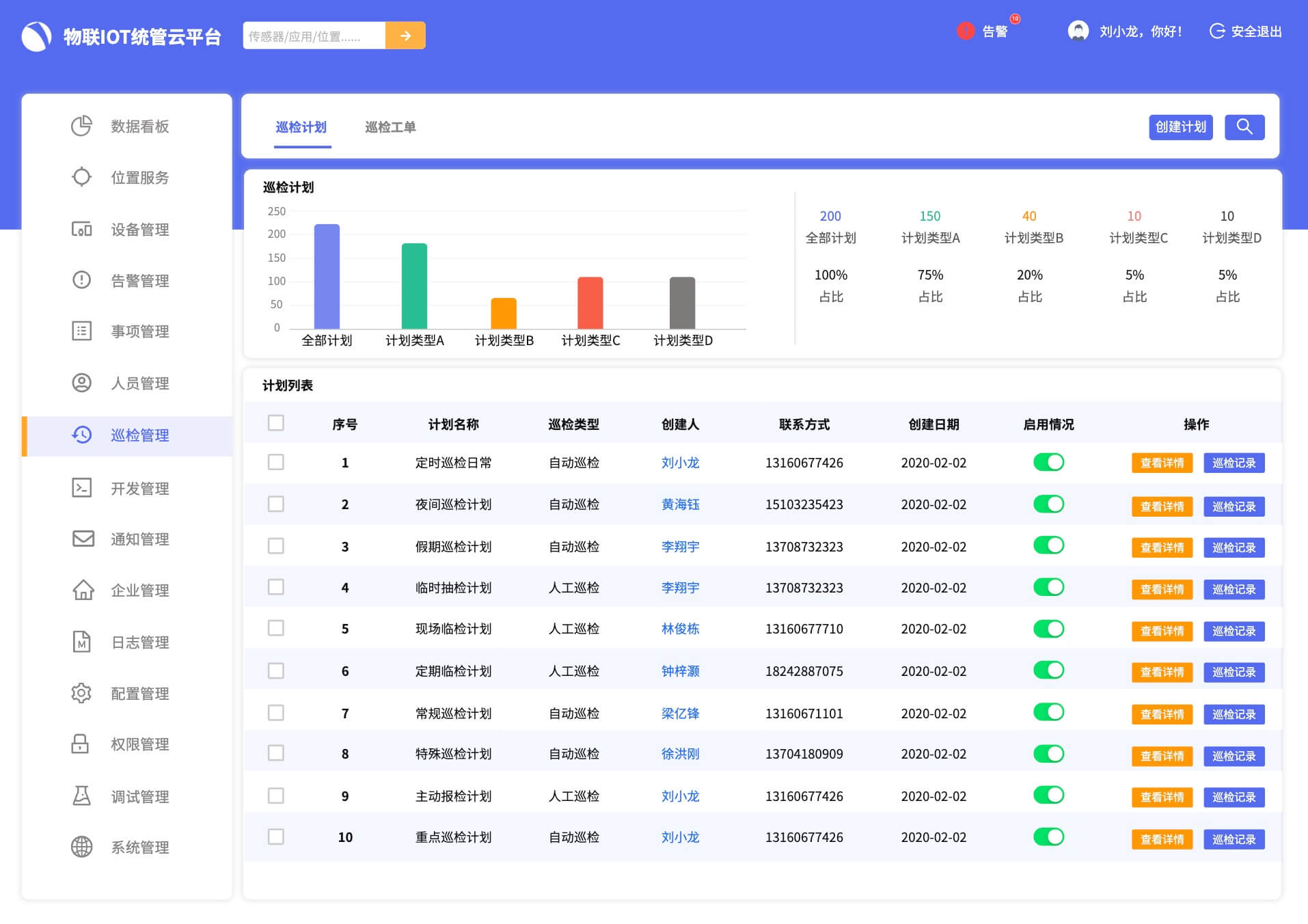Click the 告警 notification bell icon
The width and height of the screenshot is (1308, 924).
pos(964,31)
